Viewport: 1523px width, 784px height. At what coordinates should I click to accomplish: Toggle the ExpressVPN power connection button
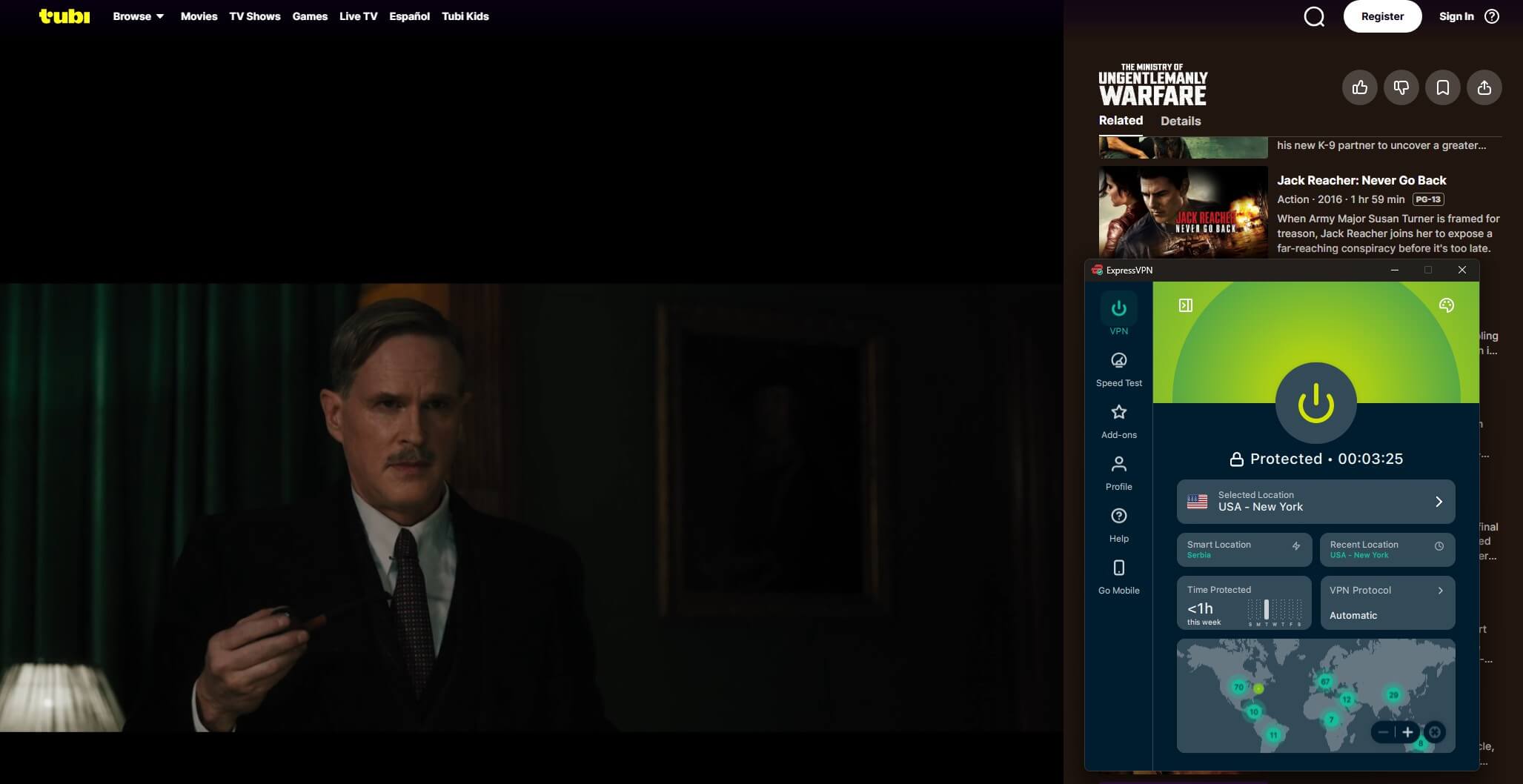pyautogui.click(x=1316, y=403)
